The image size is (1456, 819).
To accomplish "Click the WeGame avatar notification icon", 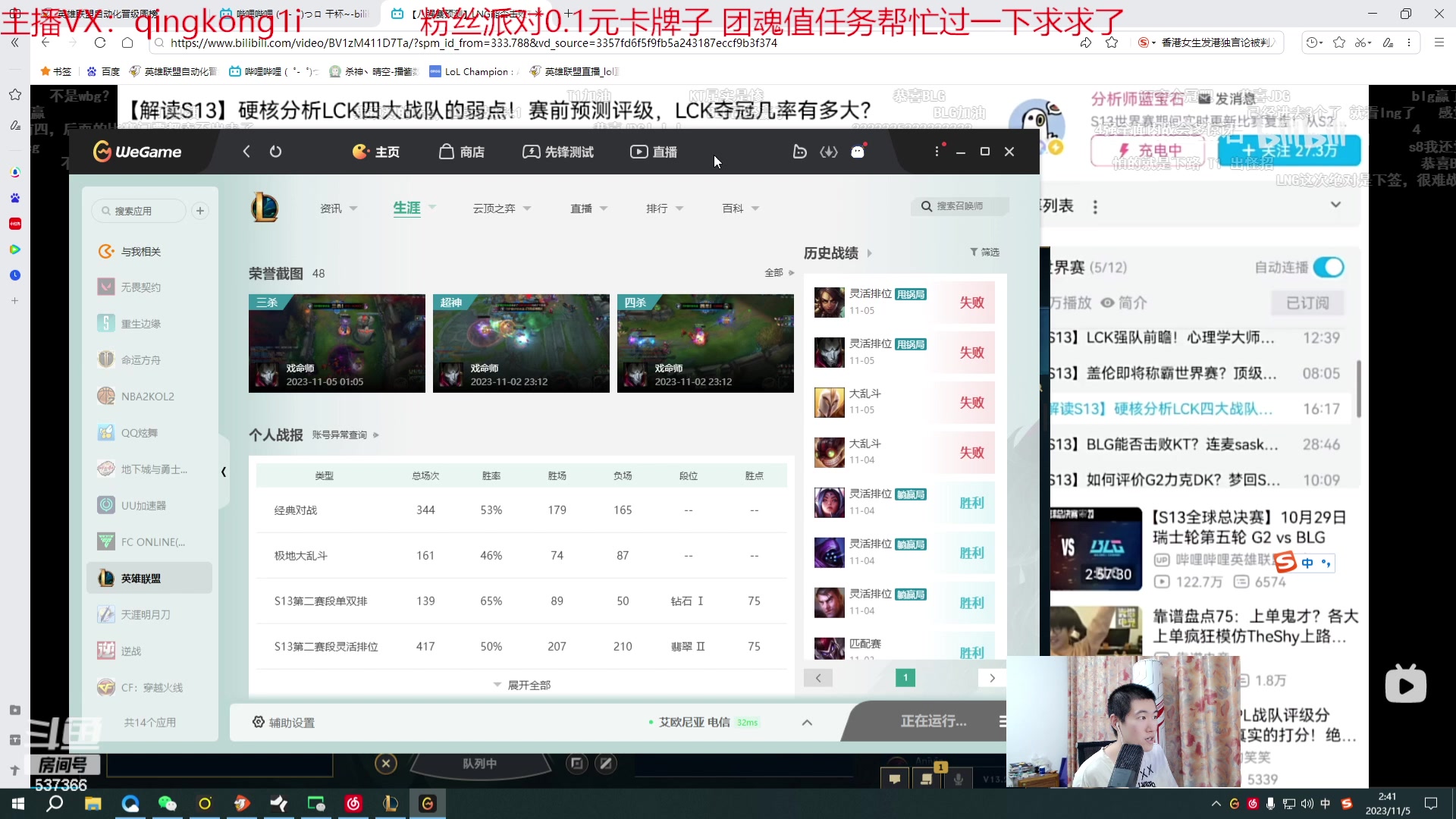I will pos(858,152).
